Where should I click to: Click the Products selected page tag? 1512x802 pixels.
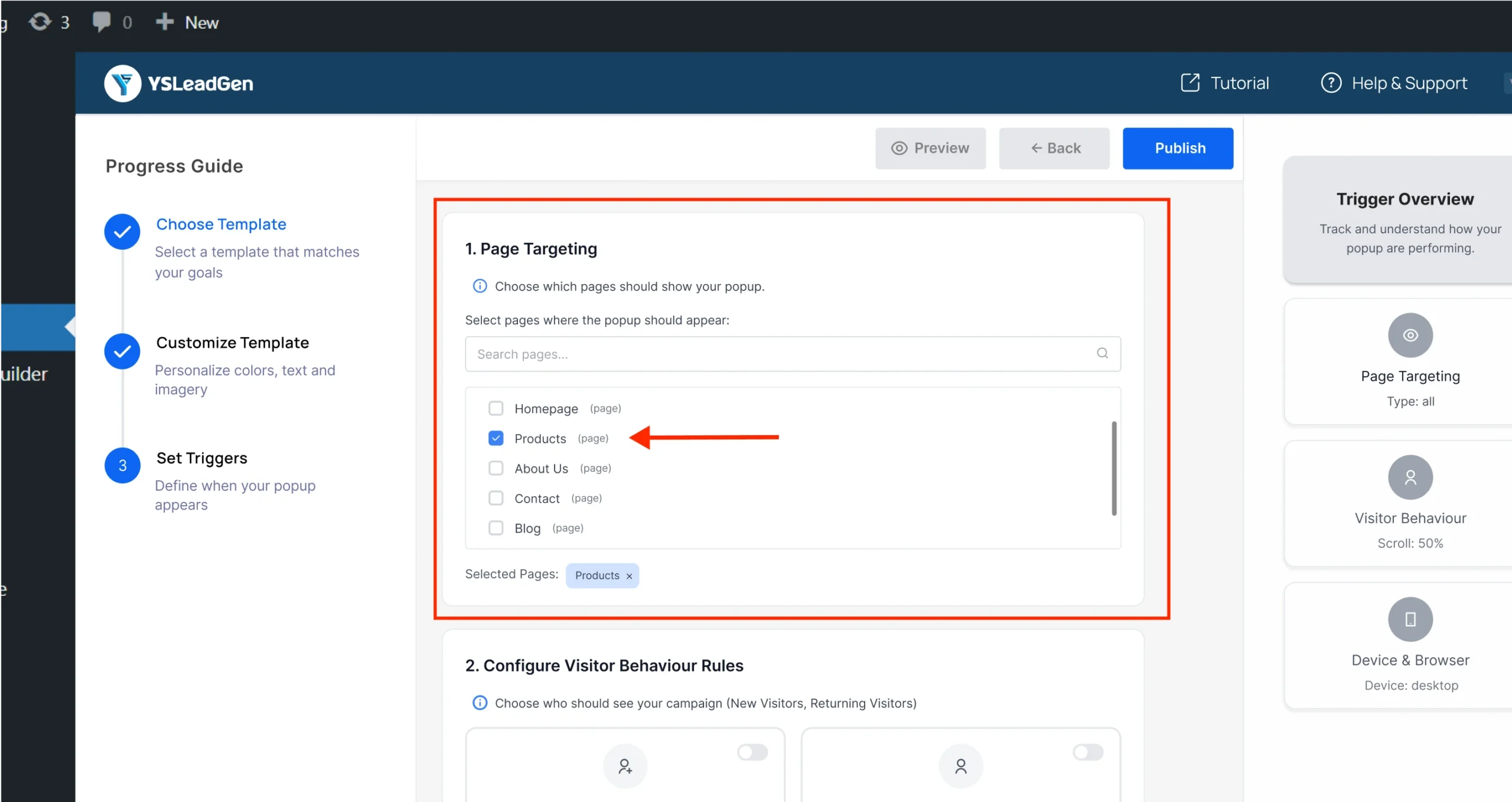602,575
